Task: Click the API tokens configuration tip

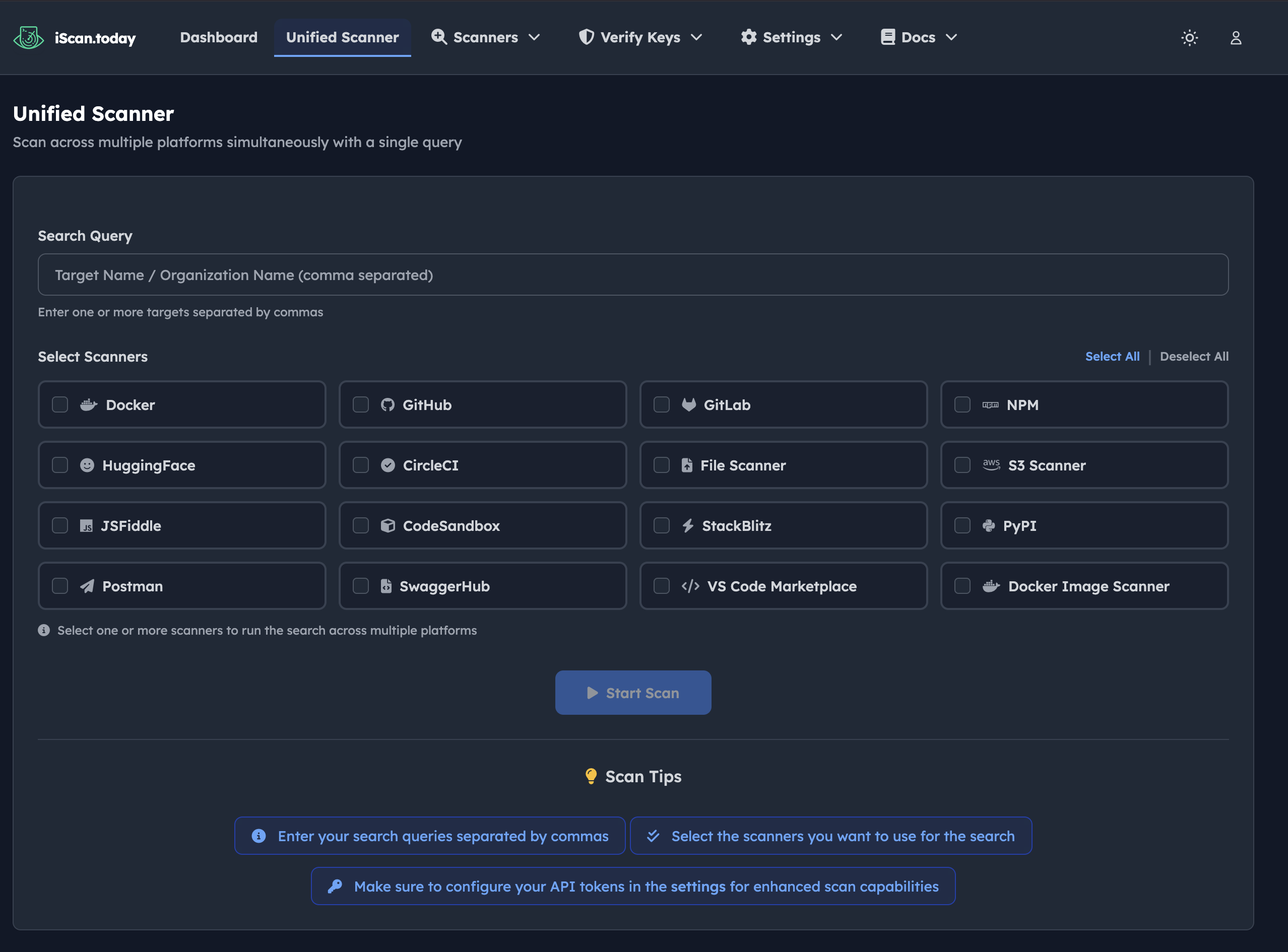Action: [x=633, y=887]
